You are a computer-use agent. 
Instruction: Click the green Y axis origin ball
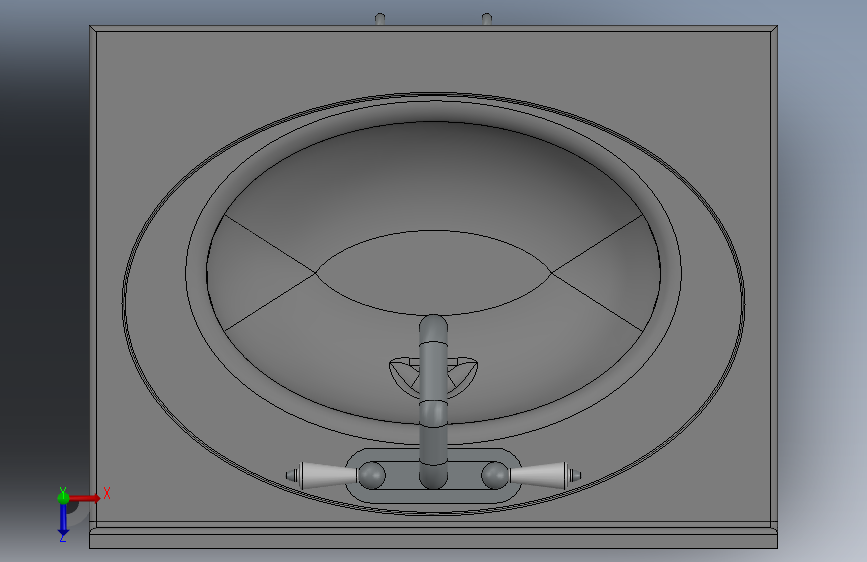pyautogui.click(x=63, y=497)
